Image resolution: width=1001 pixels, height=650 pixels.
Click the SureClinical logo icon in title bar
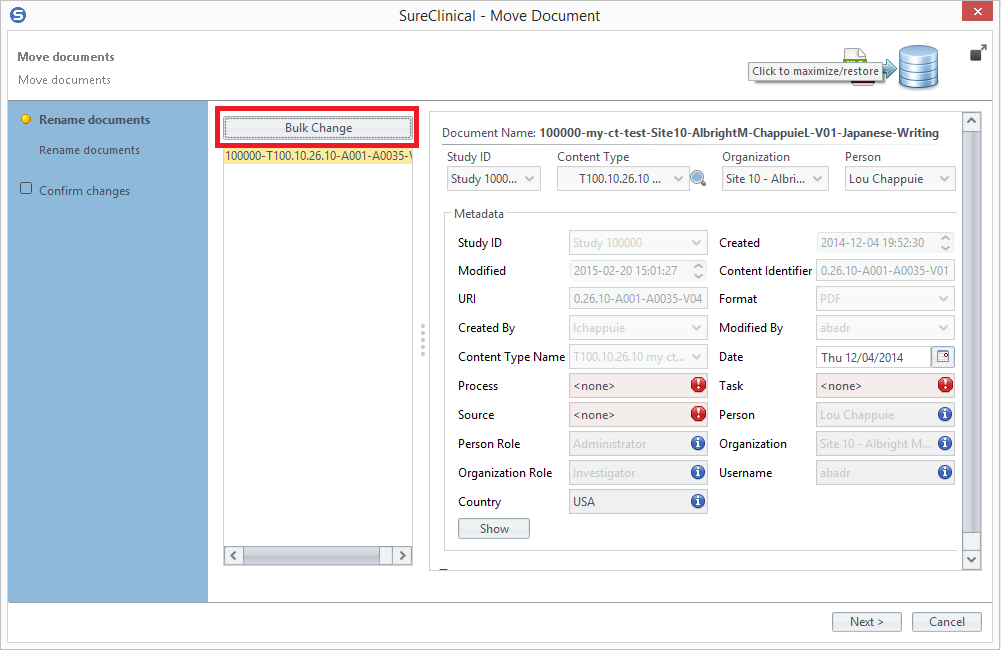18,15
